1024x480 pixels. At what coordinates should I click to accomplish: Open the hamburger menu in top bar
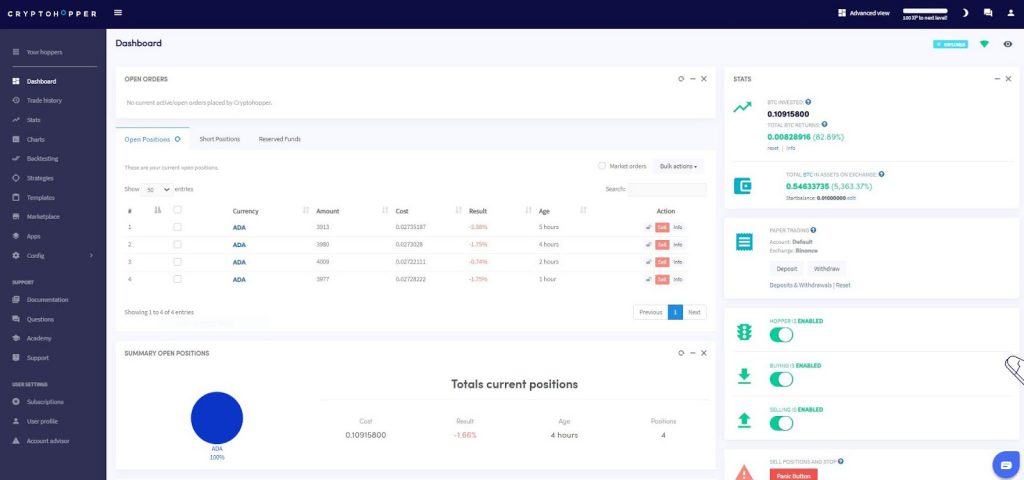tap(118, 12)
